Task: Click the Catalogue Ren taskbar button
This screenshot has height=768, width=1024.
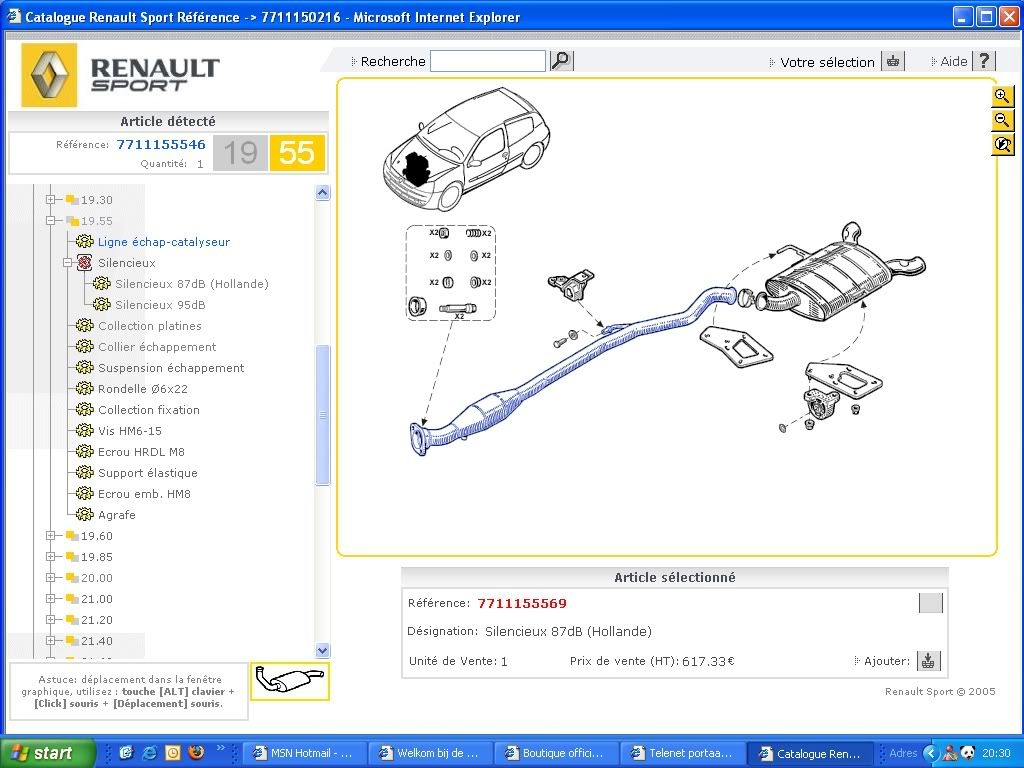Action: click(x=808, y=753)
